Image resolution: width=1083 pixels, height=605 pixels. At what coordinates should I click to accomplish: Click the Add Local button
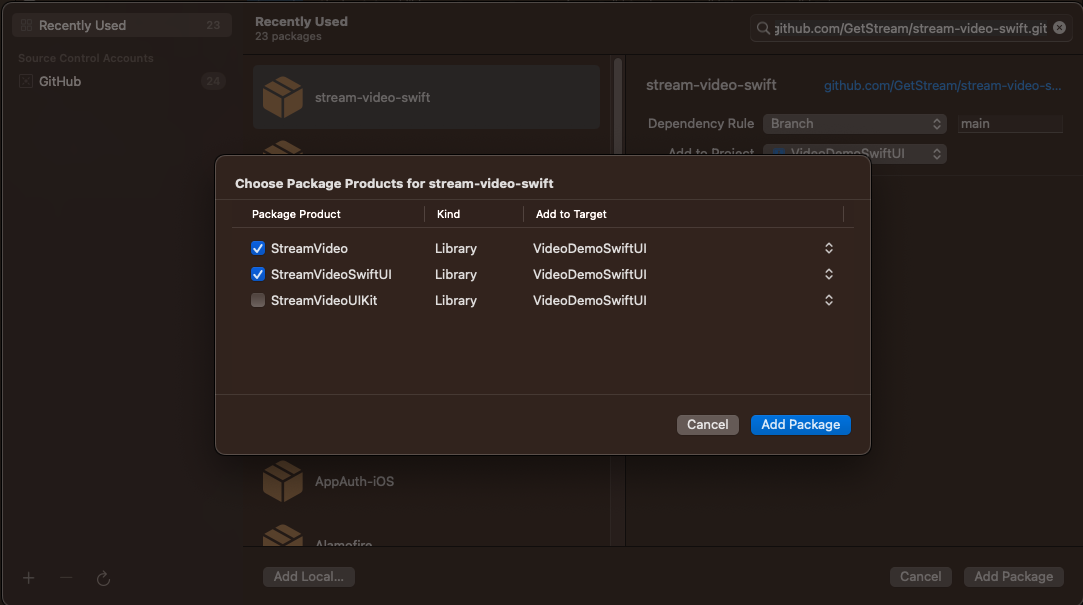pyautogui.click(x=308, y=576)
